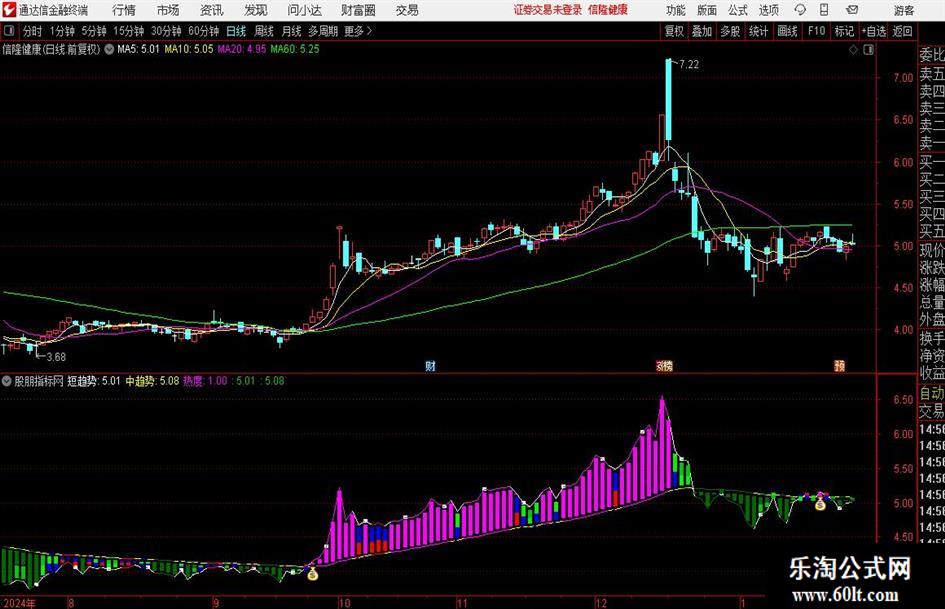Click the MA20: 4.95 label
Viewport: 945px width, 609px height.
click(242, 49)
